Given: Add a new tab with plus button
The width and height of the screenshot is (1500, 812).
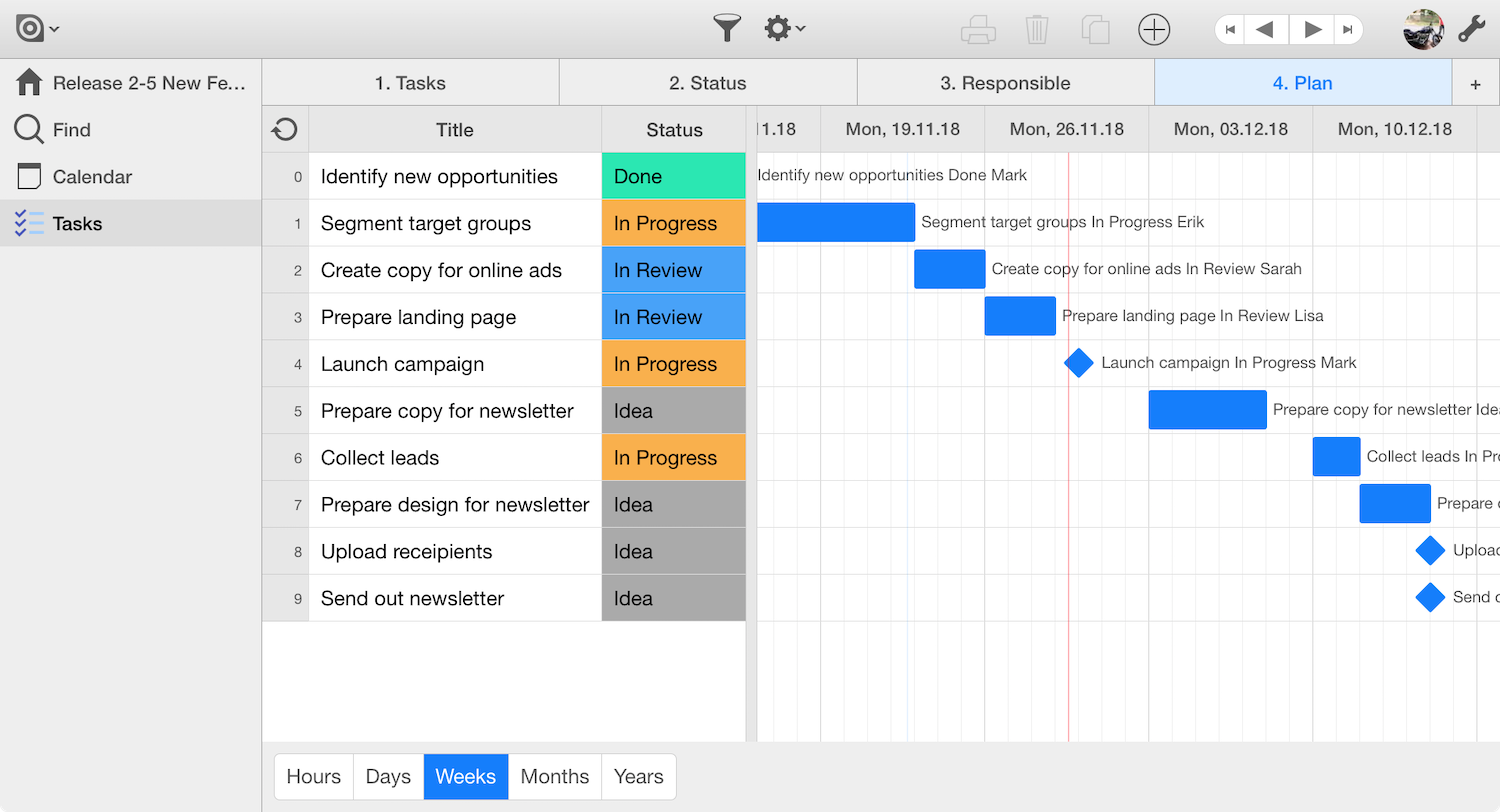Looking at the screenshot, I should [x=1475, y=84].
